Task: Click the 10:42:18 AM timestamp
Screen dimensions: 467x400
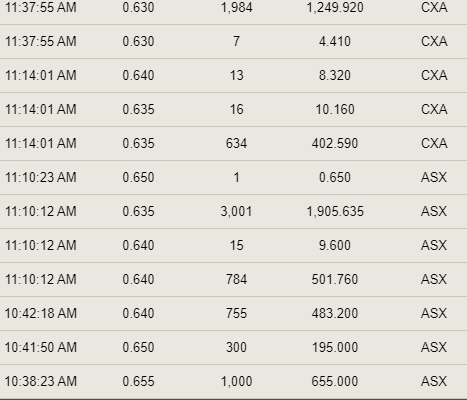Action: coord(41,313)
